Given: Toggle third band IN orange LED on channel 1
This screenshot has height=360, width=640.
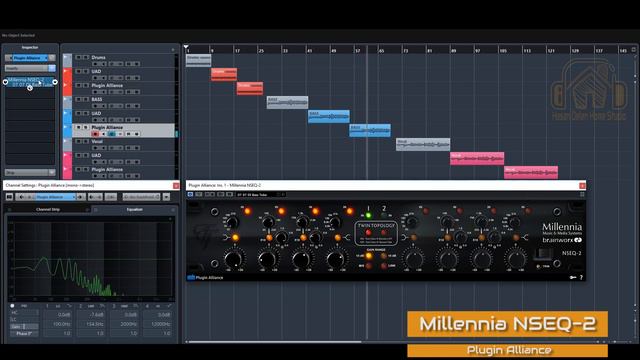Looking at the screenshot, I should tap(315, 211).
